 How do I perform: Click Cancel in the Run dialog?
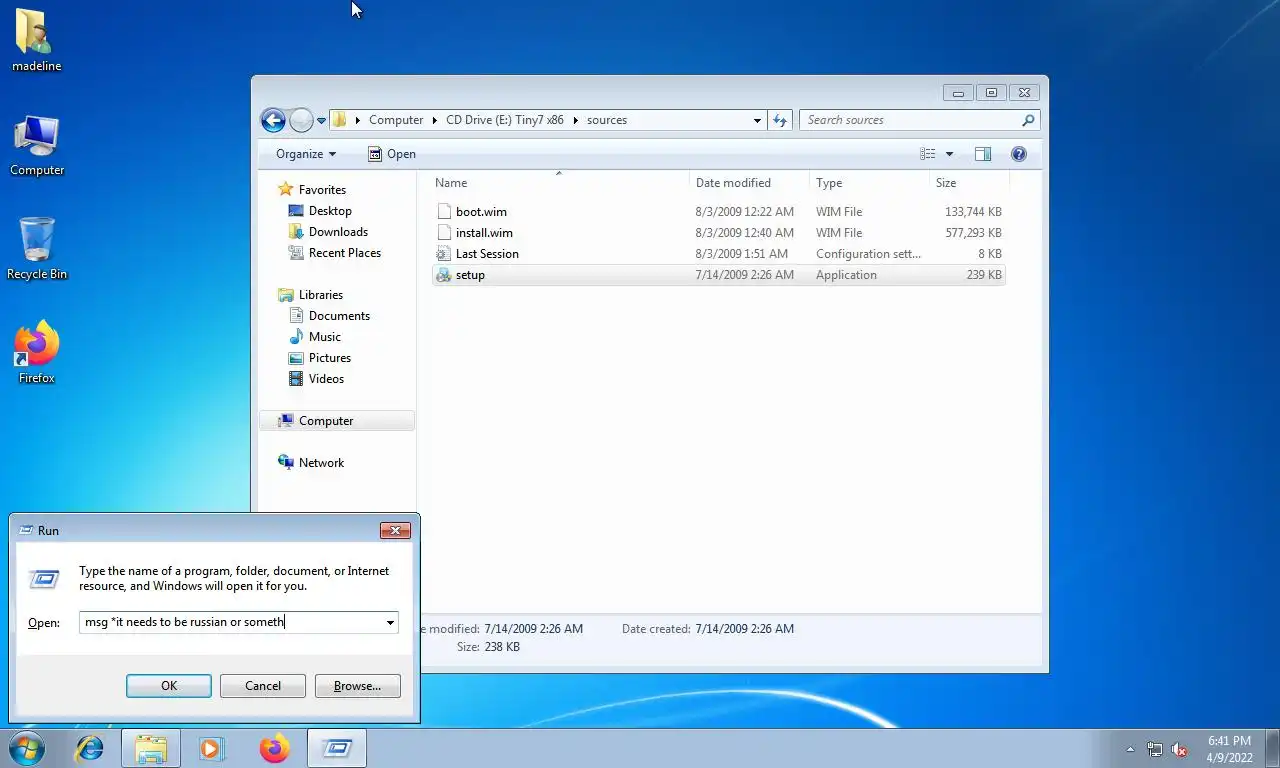tap(263, 686)
